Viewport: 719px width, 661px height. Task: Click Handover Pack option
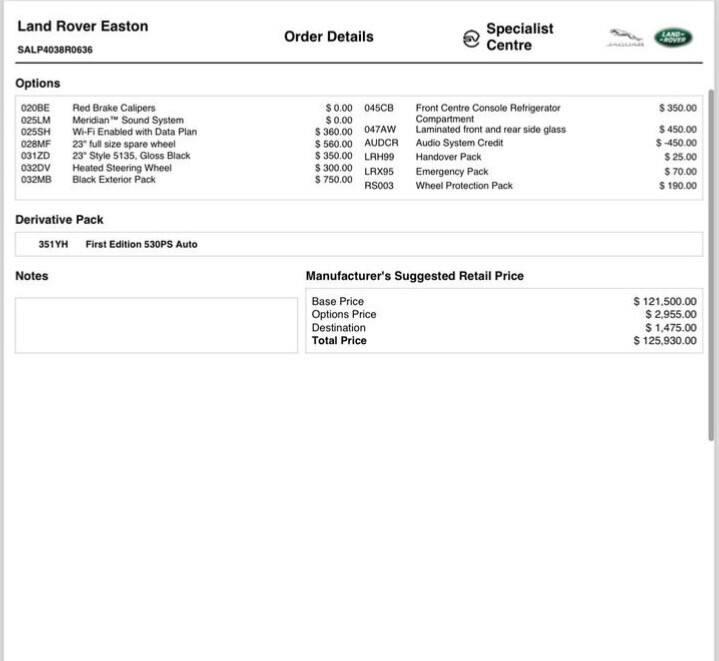coord(448,157)
